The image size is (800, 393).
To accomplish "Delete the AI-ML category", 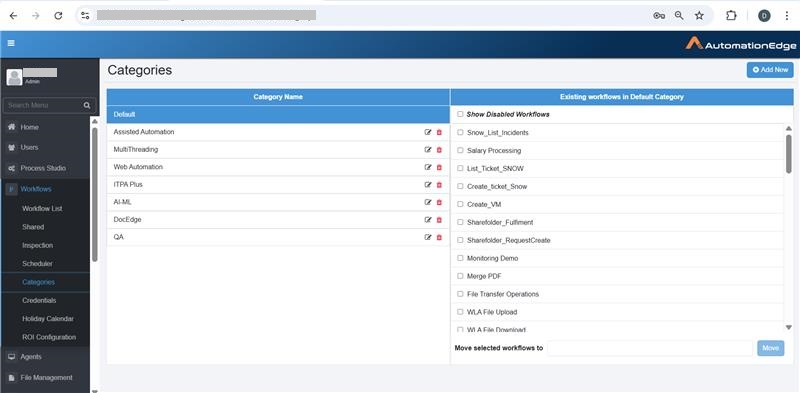I will coord(439,202).
